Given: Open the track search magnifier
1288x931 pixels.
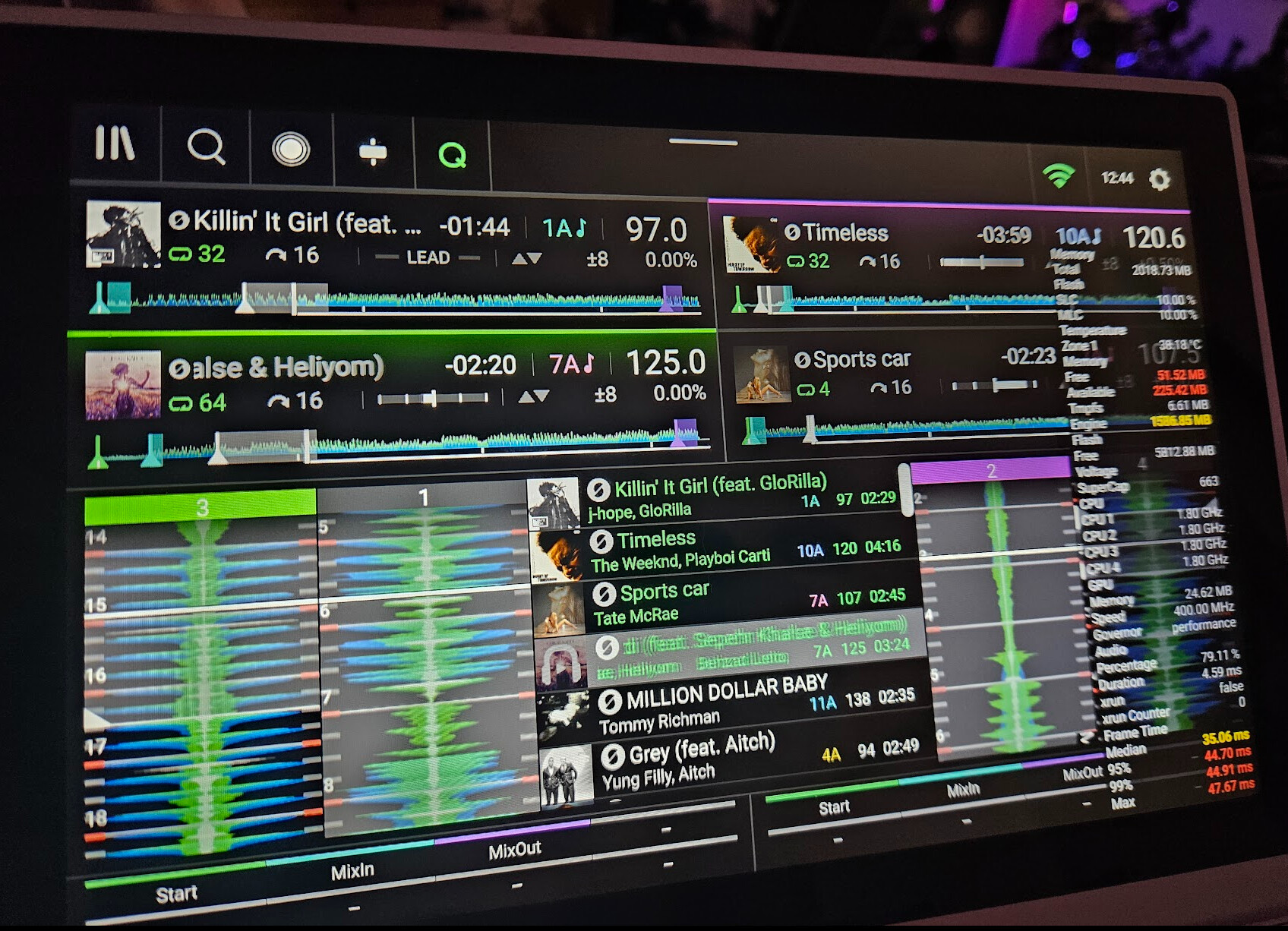Looking at the screenshot, I should [206, 146].
